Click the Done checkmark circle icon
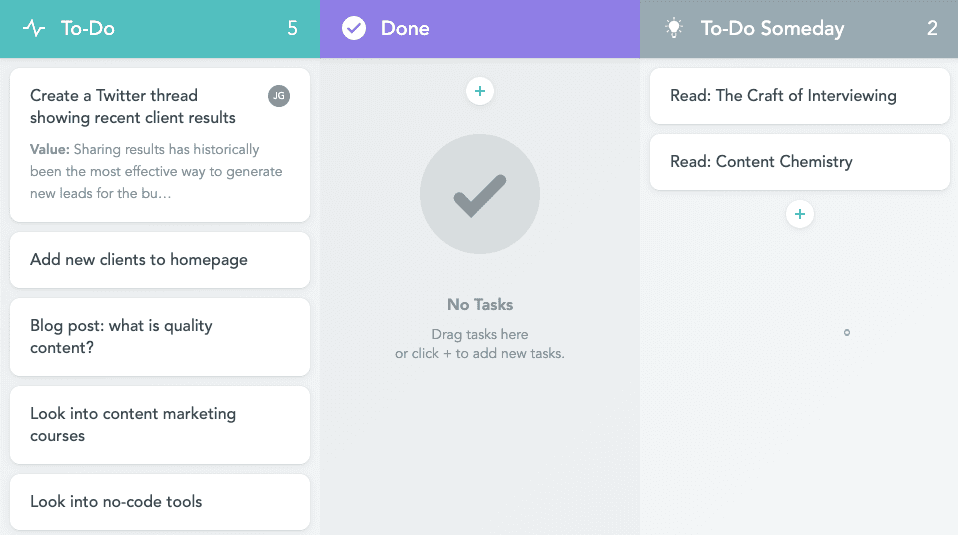The image size is (958, 535). [354, 28]
